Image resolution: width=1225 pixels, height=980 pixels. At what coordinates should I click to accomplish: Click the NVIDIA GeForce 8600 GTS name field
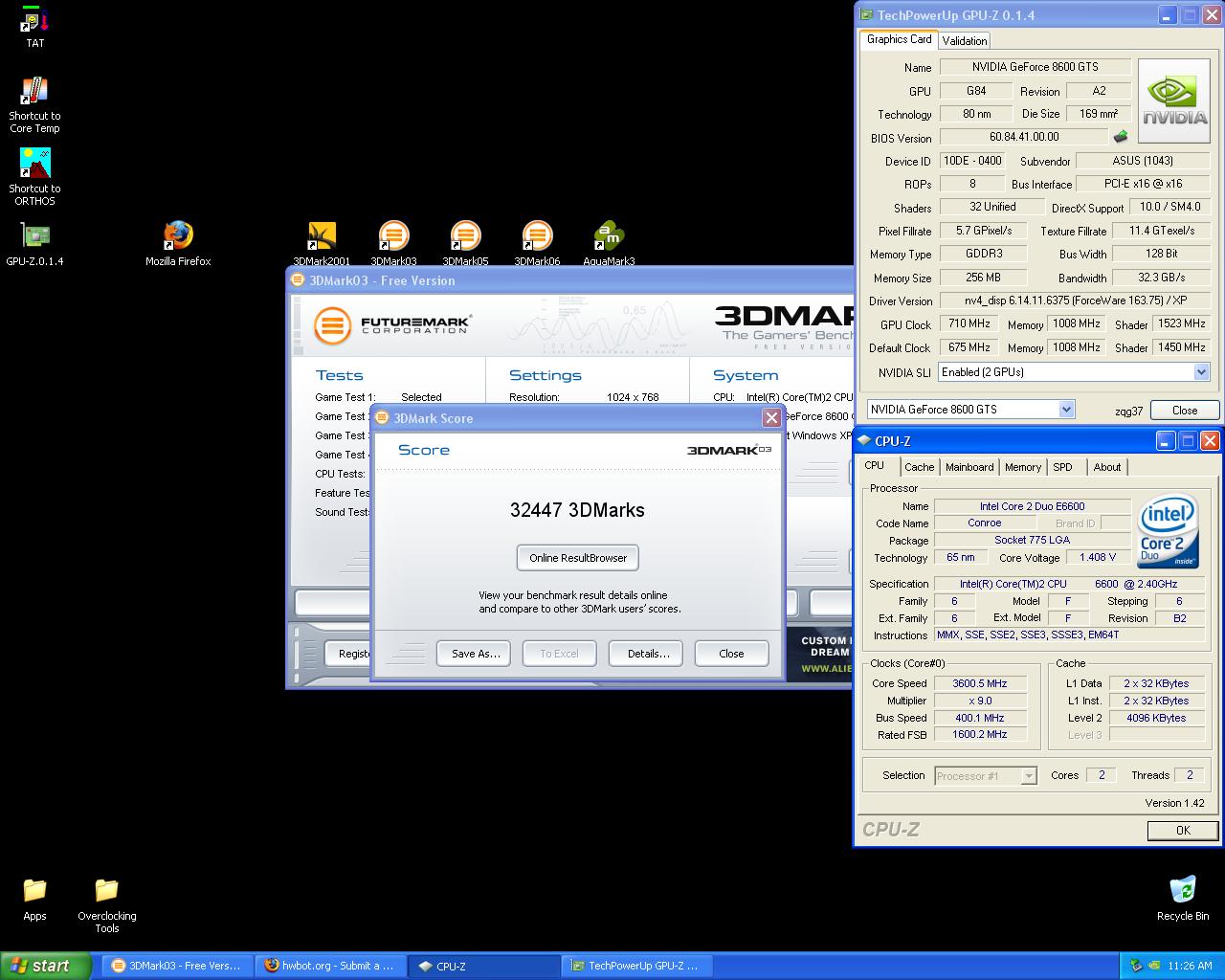[x=1035, y=67]
